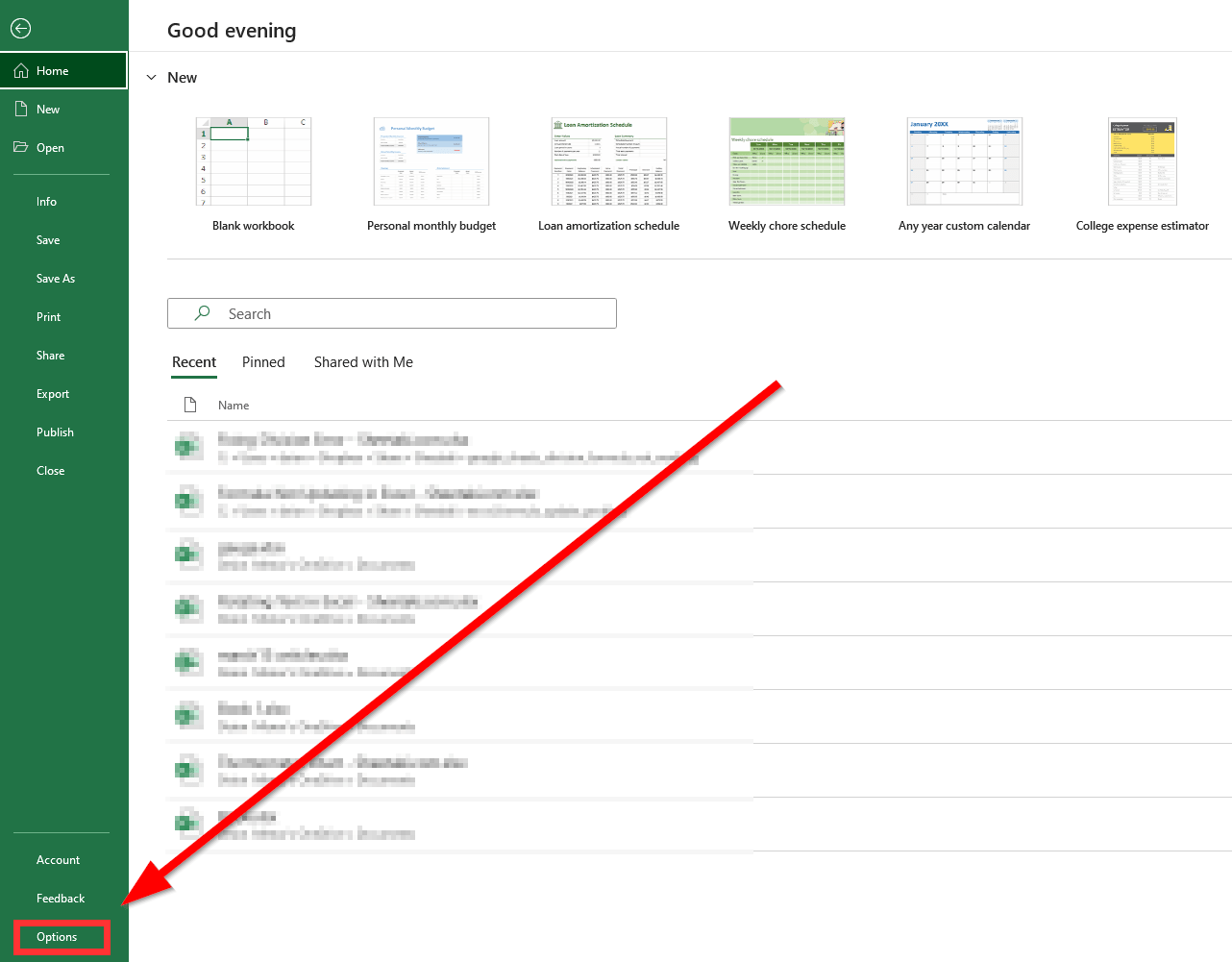Viewport: 1232px width, 962px height.
Task: Collapse the New templates section
Action: coord(151,77)
